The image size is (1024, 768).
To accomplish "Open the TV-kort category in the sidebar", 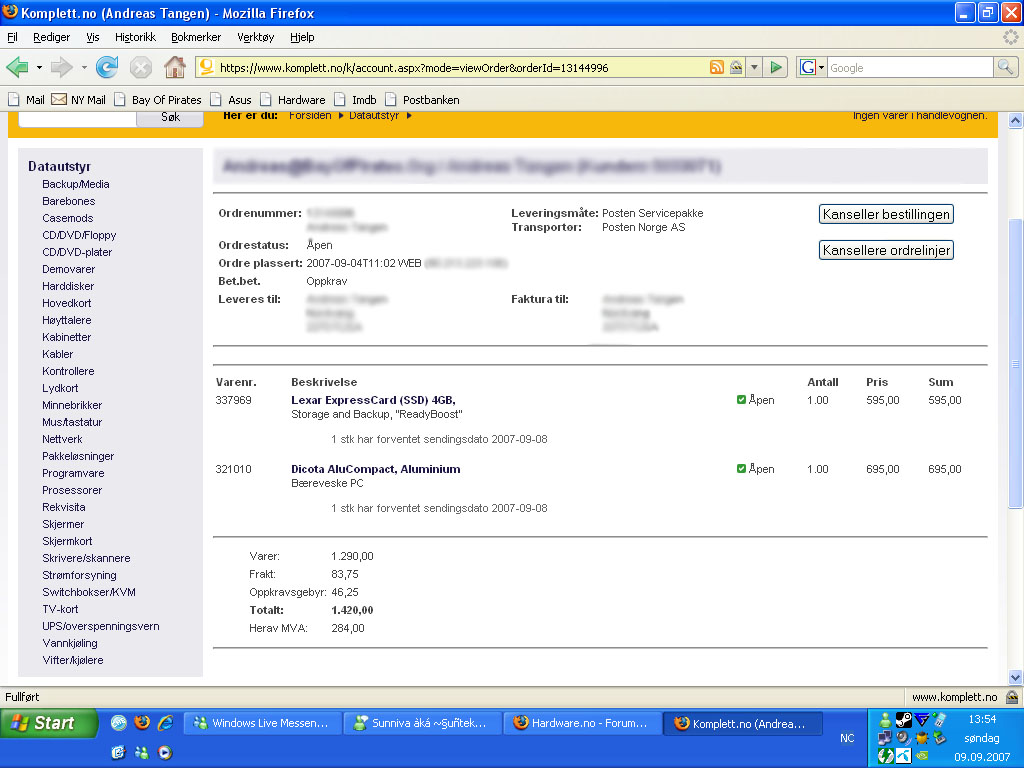I will [x=60, y=609].
